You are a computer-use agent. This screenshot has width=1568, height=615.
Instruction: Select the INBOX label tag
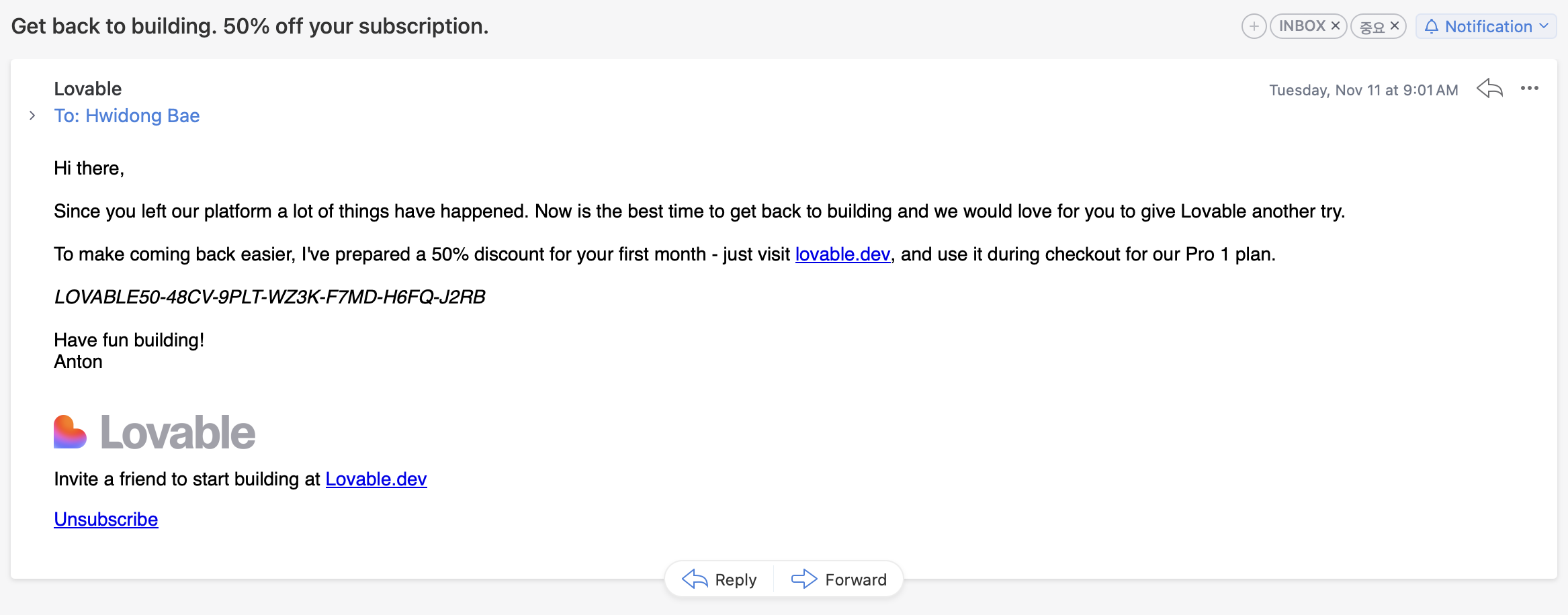point(1301,26)
